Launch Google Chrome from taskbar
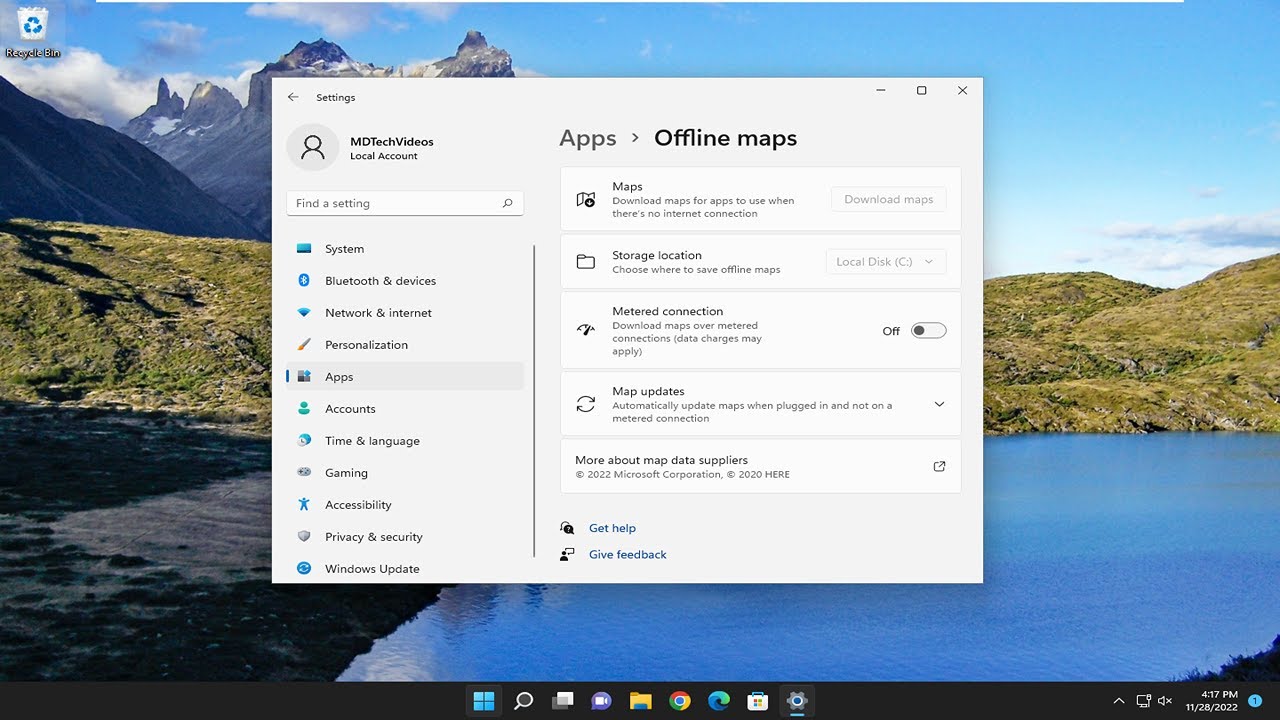The image size is (1280, 720). [x=680, y=701]
